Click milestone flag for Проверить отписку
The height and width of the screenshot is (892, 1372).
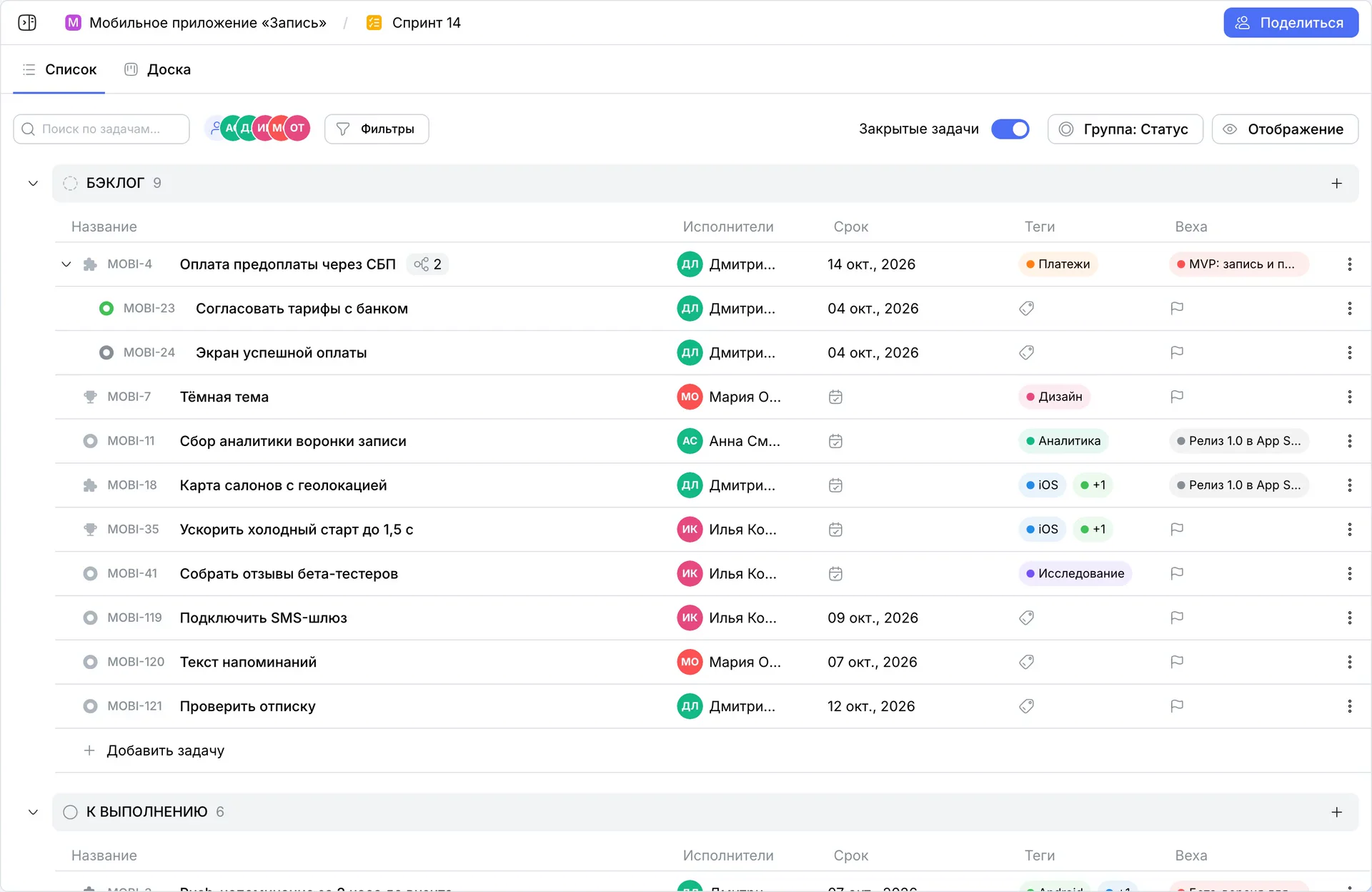[1177, 706]
